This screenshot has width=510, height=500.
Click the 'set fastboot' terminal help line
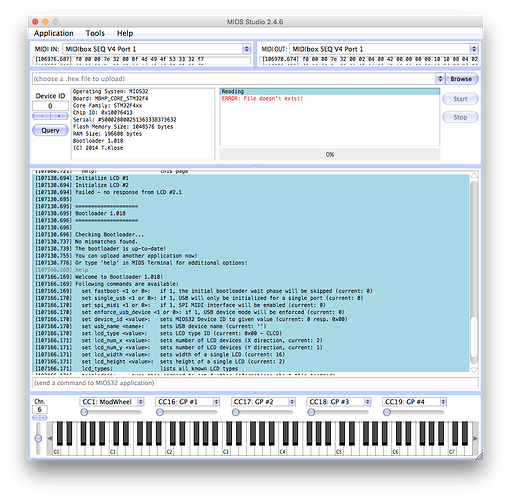227,291
